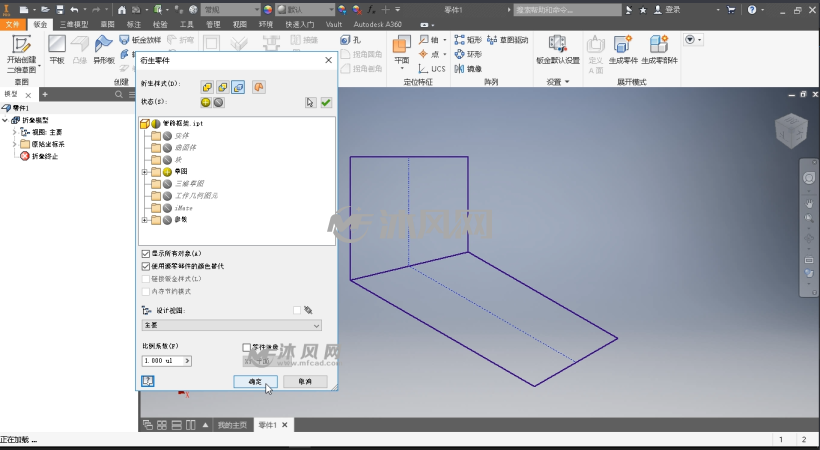The height and width of the screenshot is (450, 820).
Task: Select the first derive style (single solid merged)
Action: pyautogui.click(x=208, y=87)
